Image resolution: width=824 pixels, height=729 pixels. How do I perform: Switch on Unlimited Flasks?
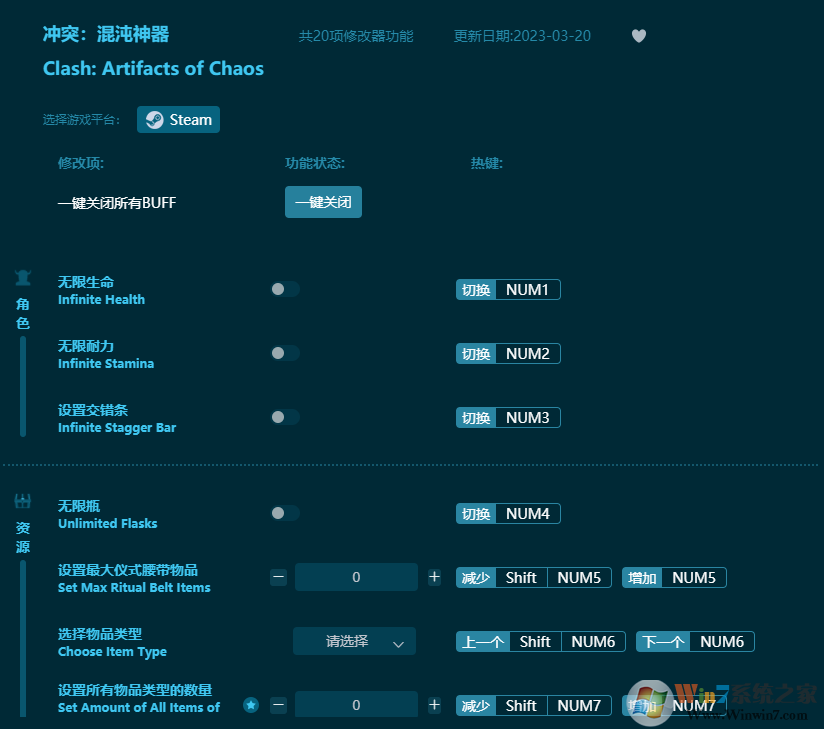(284, 513)
